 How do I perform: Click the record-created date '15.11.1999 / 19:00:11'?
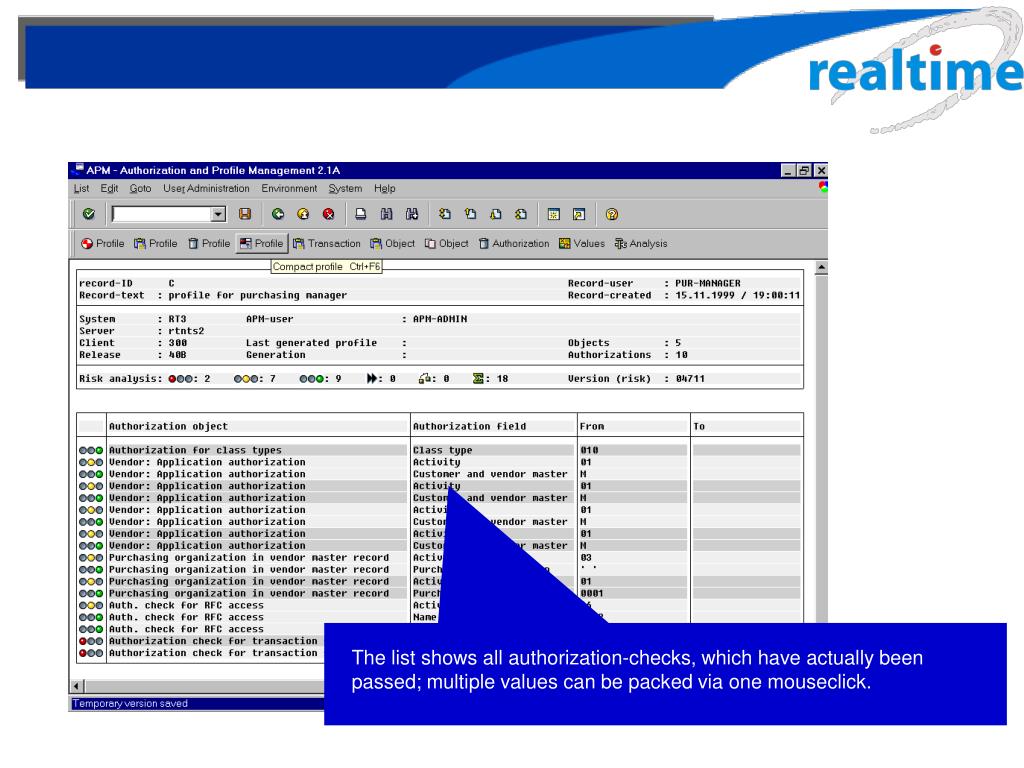(x=737, y=295)
